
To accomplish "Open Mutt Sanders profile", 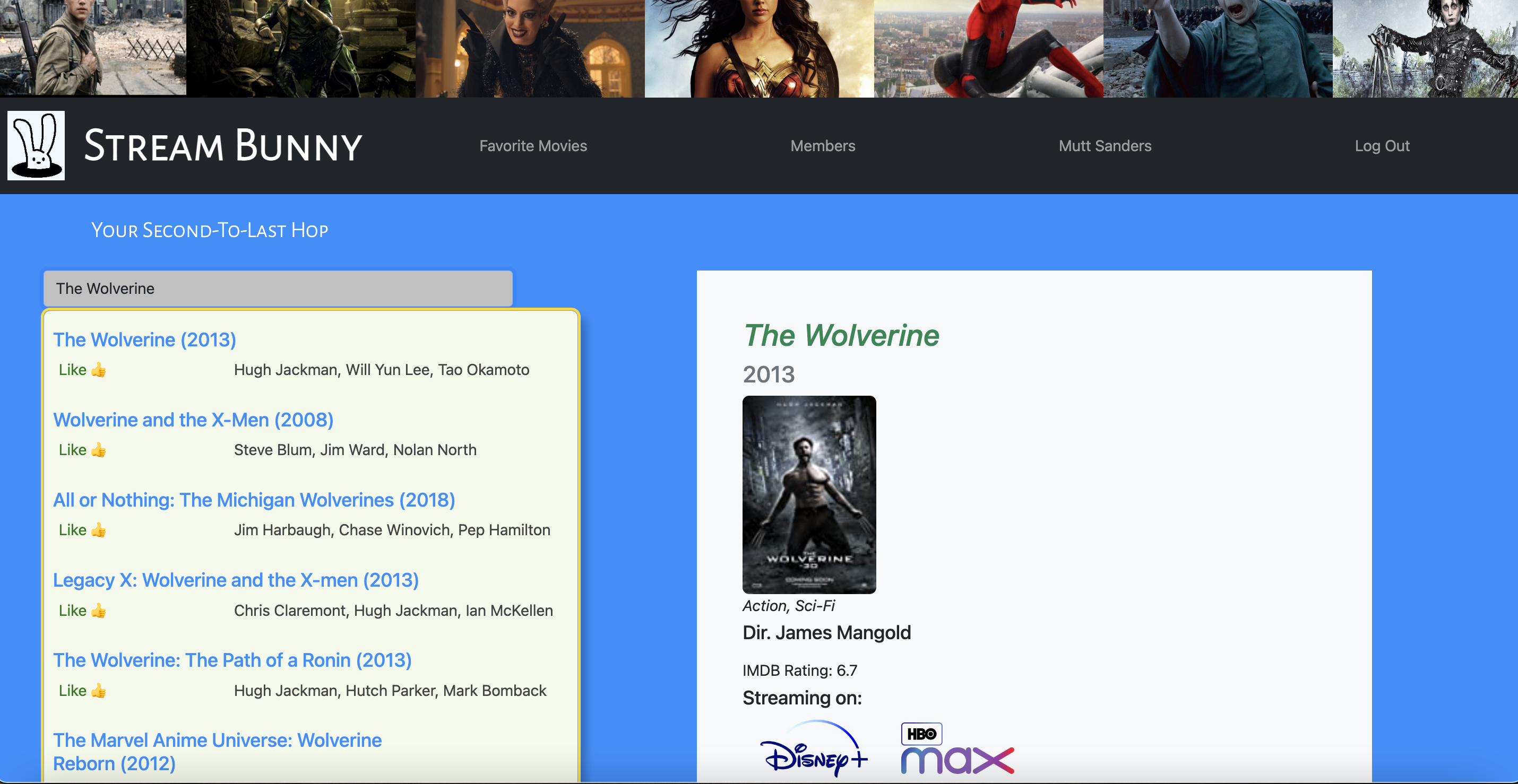I will coord(1105,146).
